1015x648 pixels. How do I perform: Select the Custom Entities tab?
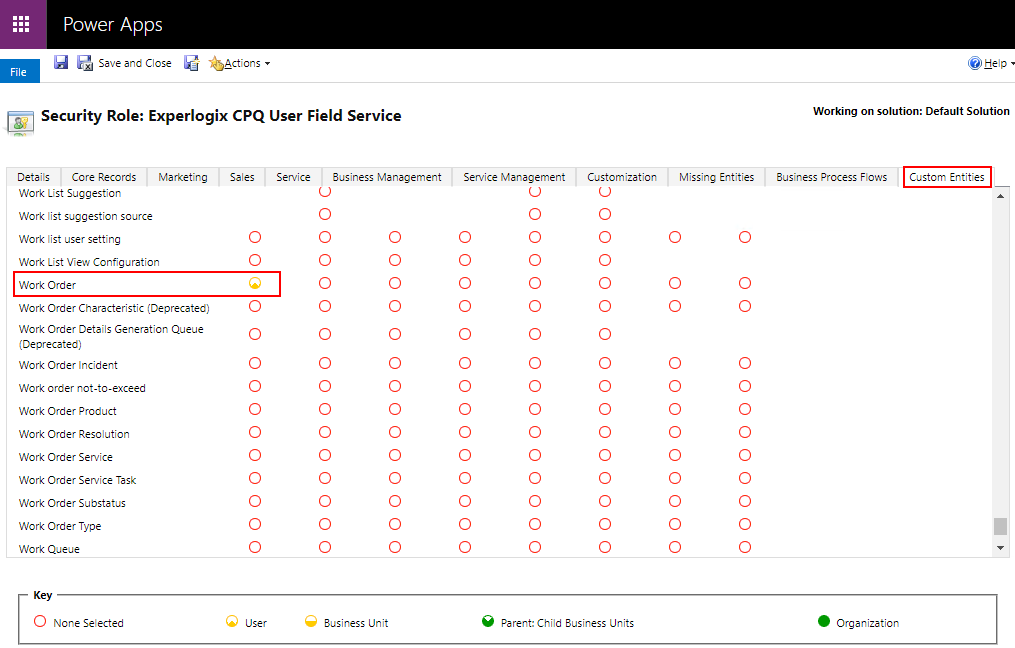[946, 177]
